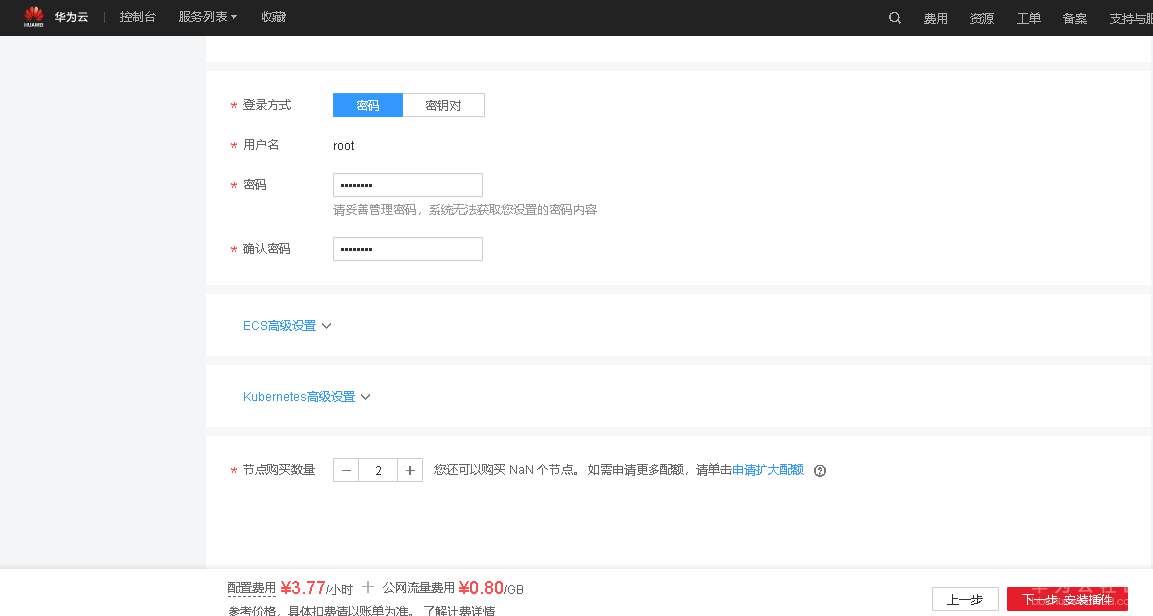Select 密钥对 login mode

pyautogui.click(x=443, y=105)
